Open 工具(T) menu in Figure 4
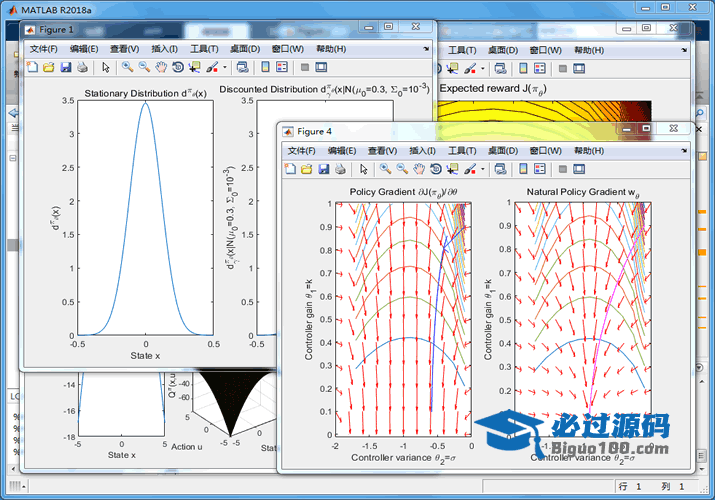This screenshot has height=500, width=715. pos(463,150)
